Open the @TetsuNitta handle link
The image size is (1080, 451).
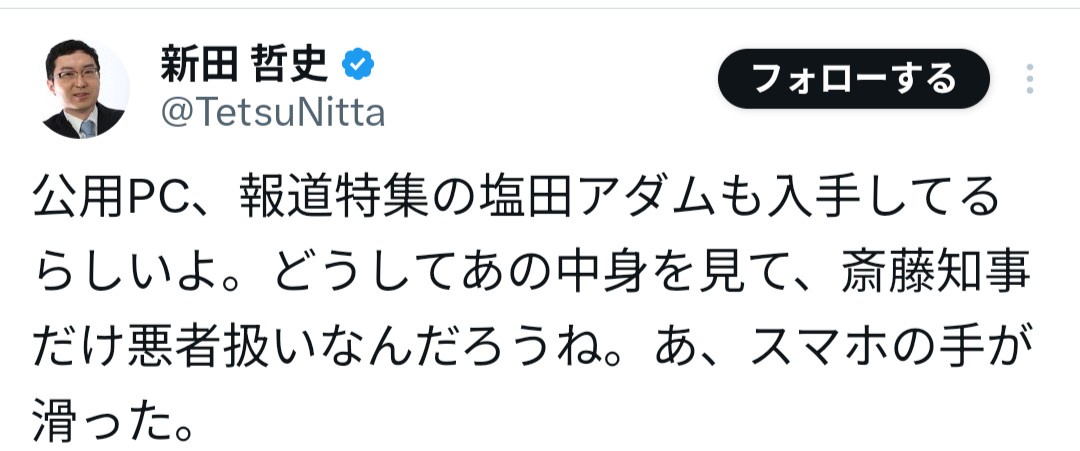(x=273, y=113)
